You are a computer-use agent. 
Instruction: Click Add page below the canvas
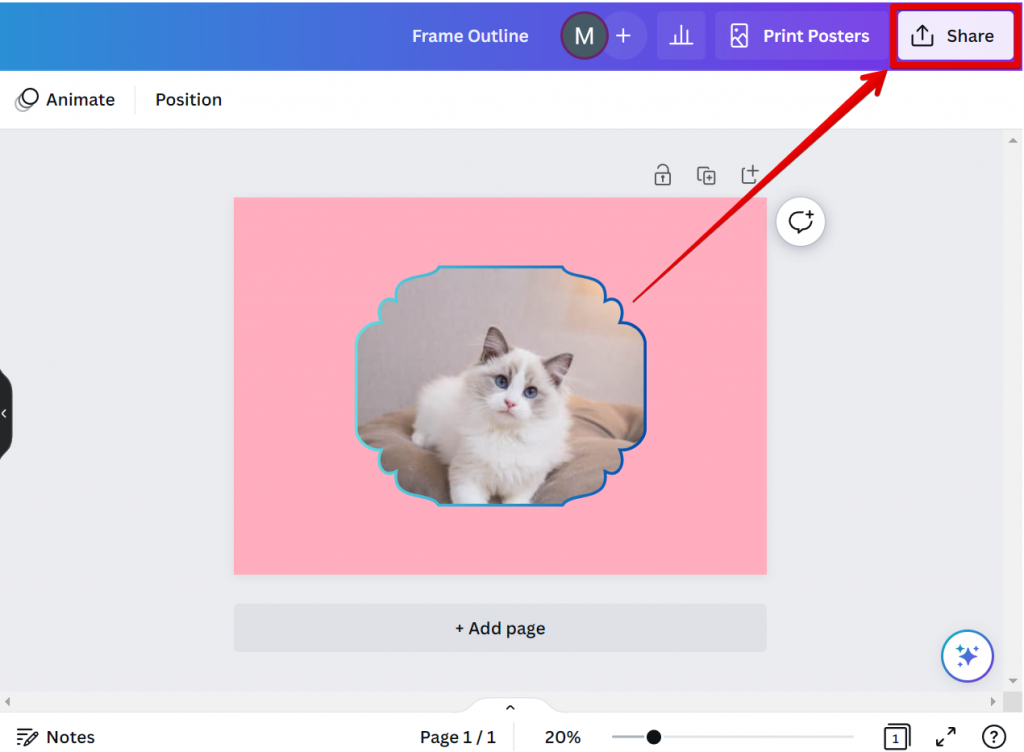pyautogui.click(x=500, y=628)
